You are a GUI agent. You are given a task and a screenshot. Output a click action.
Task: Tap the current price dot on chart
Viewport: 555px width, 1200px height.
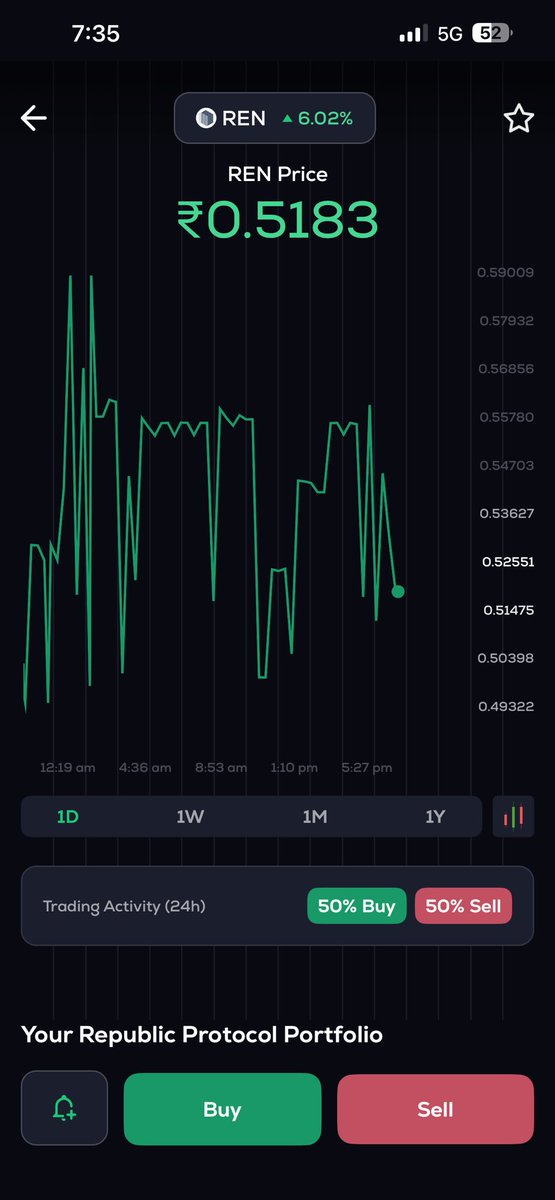point(398,591)
